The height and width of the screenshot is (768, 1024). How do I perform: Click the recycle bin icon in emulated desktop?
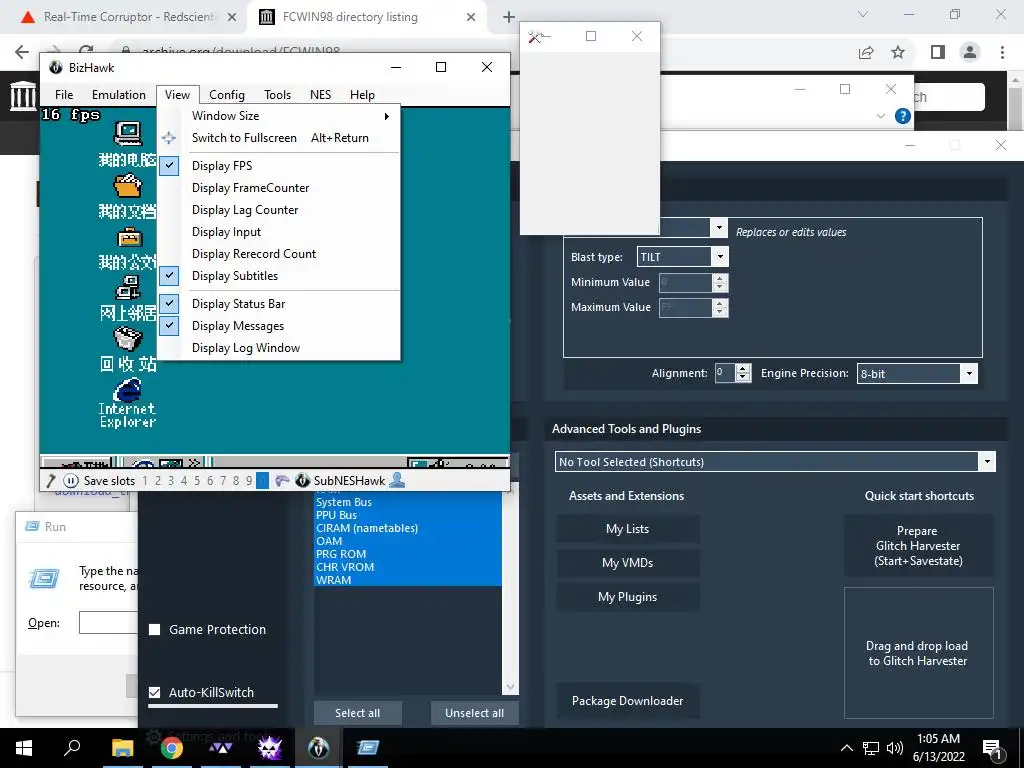point(127,340)
